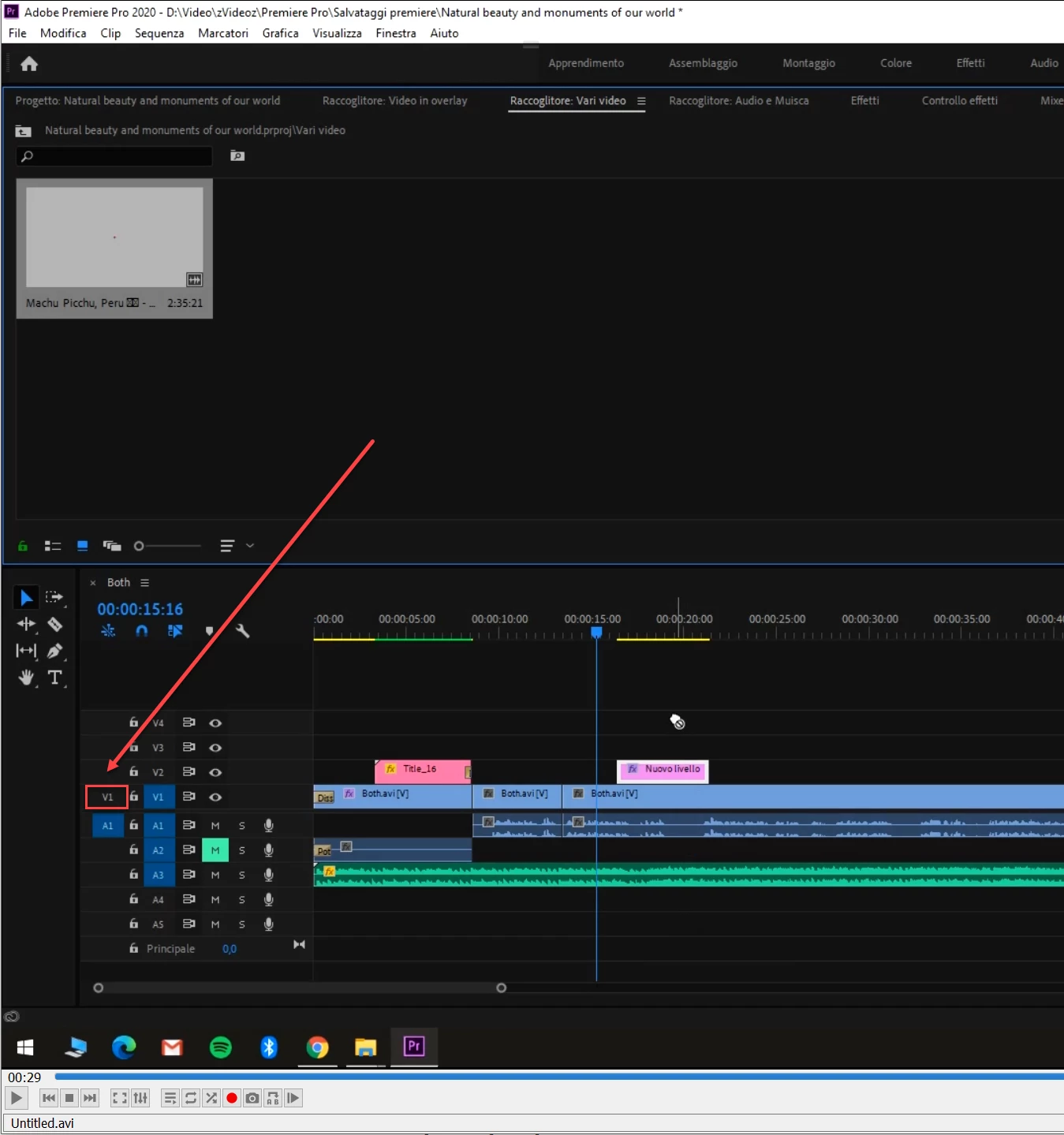Open the Marcatori menu
This screenshot has height=1135, width=1064.
(x=223, y=33)
